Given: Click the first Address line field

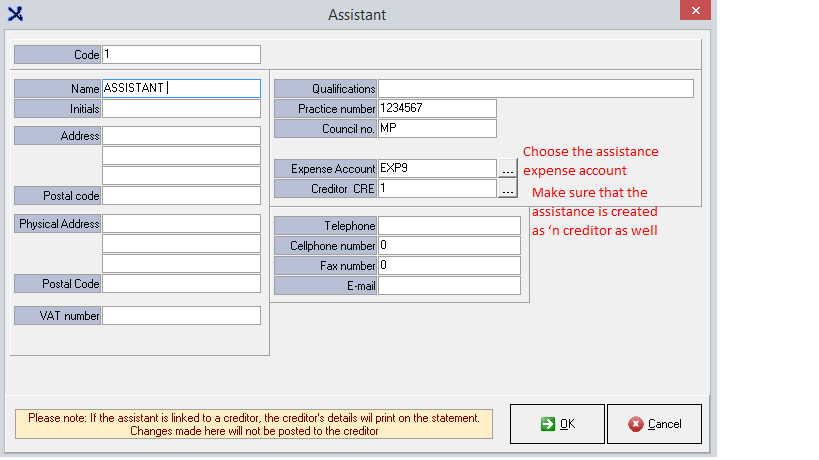Looking at the screenshot, I should tap(181, 136).
